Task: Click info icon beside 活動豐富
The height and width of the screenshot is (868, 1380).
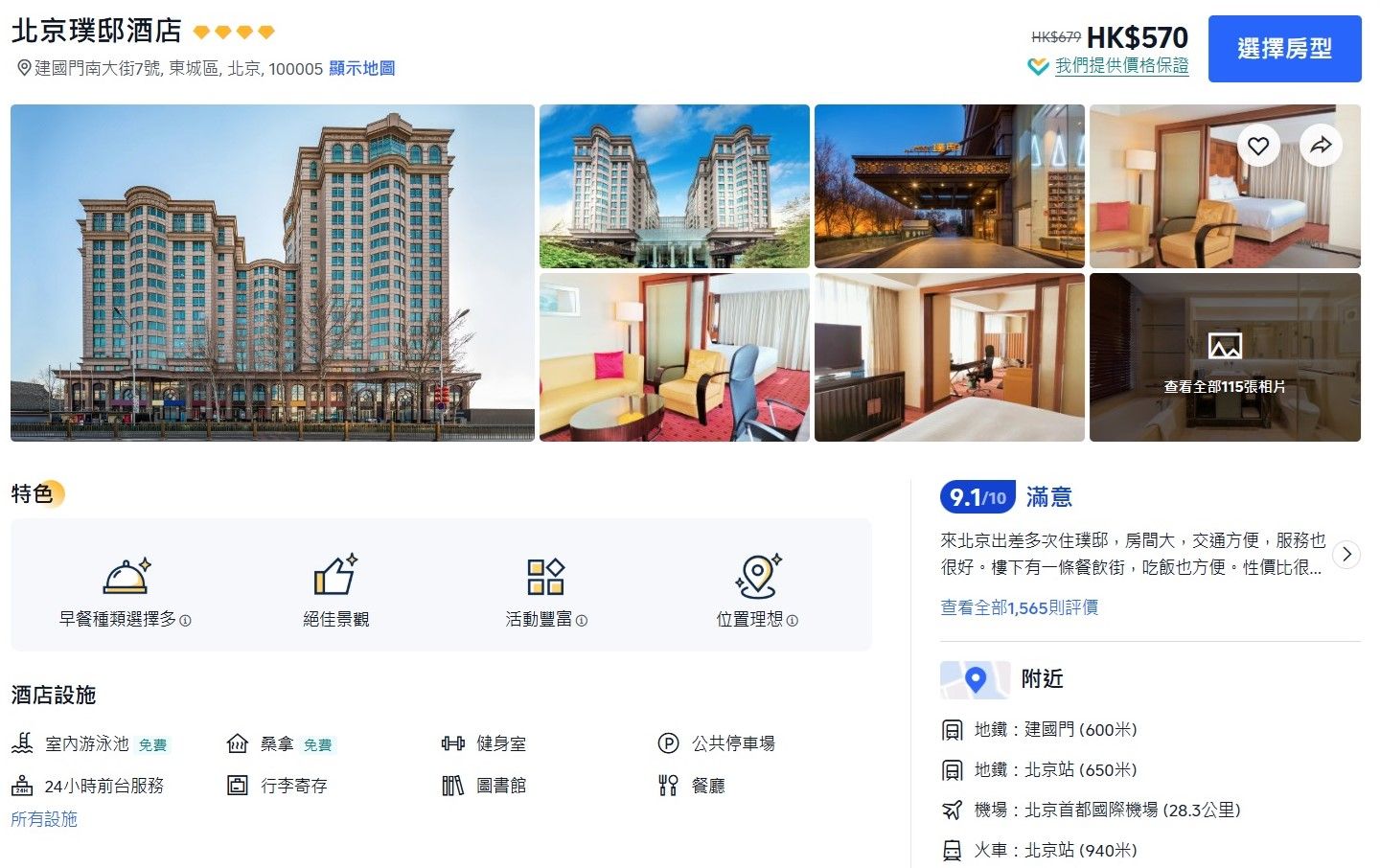Action: point(582,620)
